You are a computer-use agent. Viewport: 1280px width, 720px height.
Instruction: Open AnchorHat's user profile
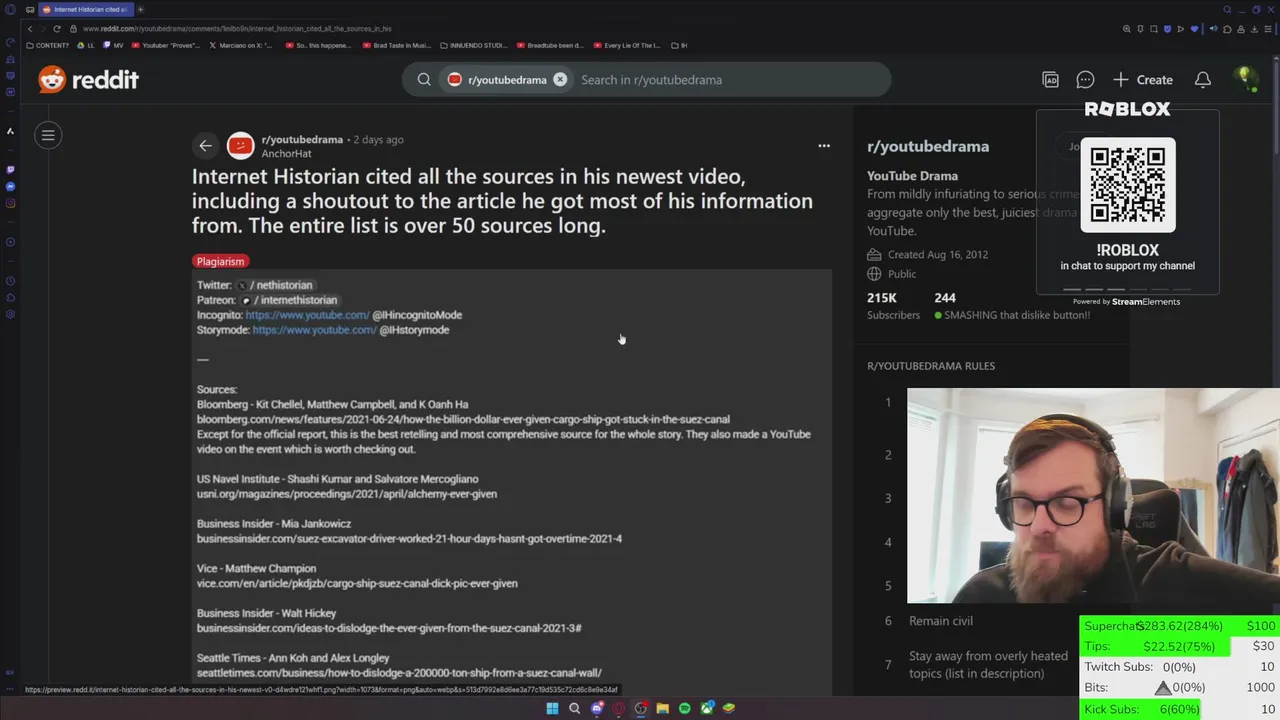point(286,154)
